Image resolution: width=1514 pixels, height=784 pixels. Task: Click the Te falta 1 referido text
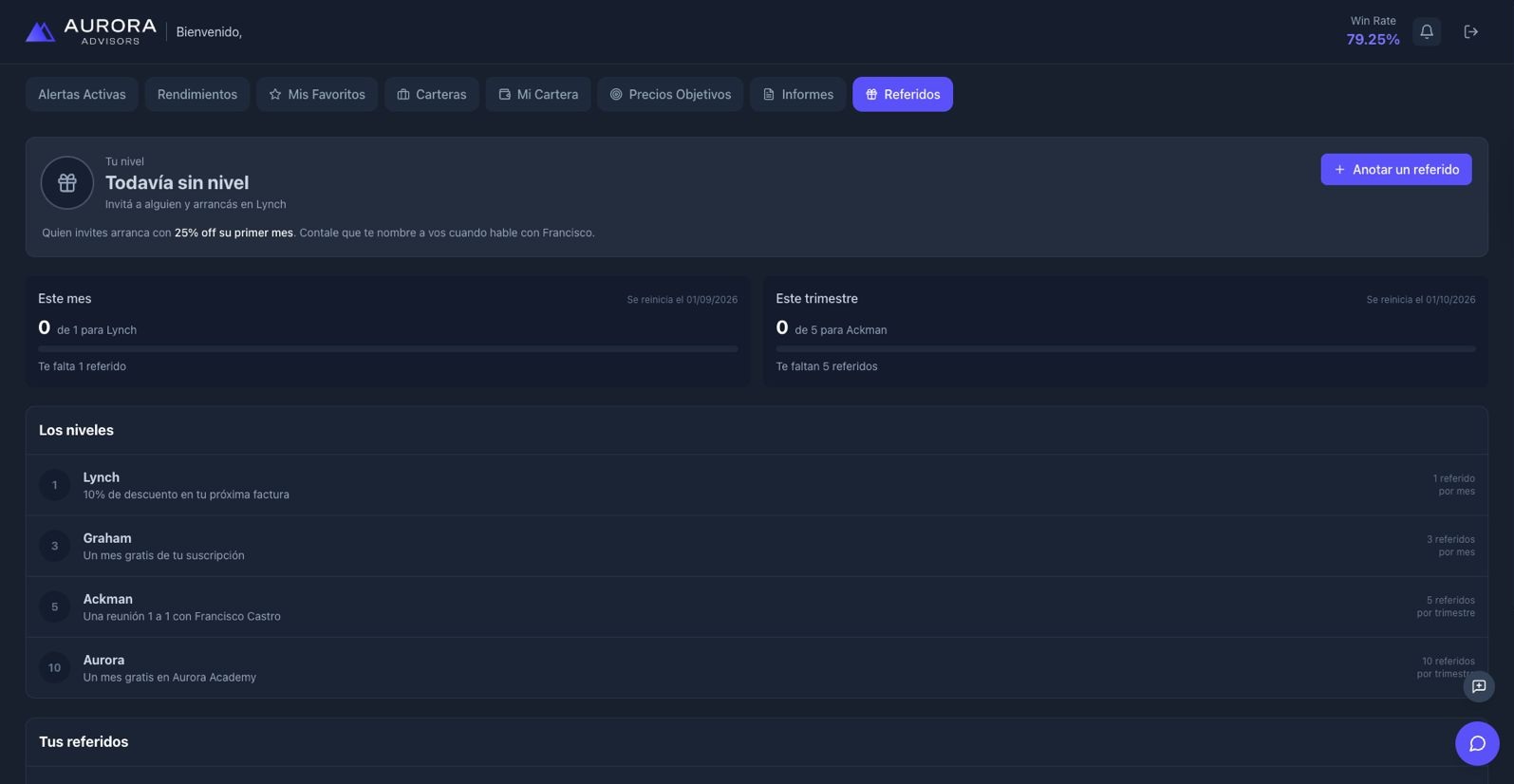click(x=82, y=366)
